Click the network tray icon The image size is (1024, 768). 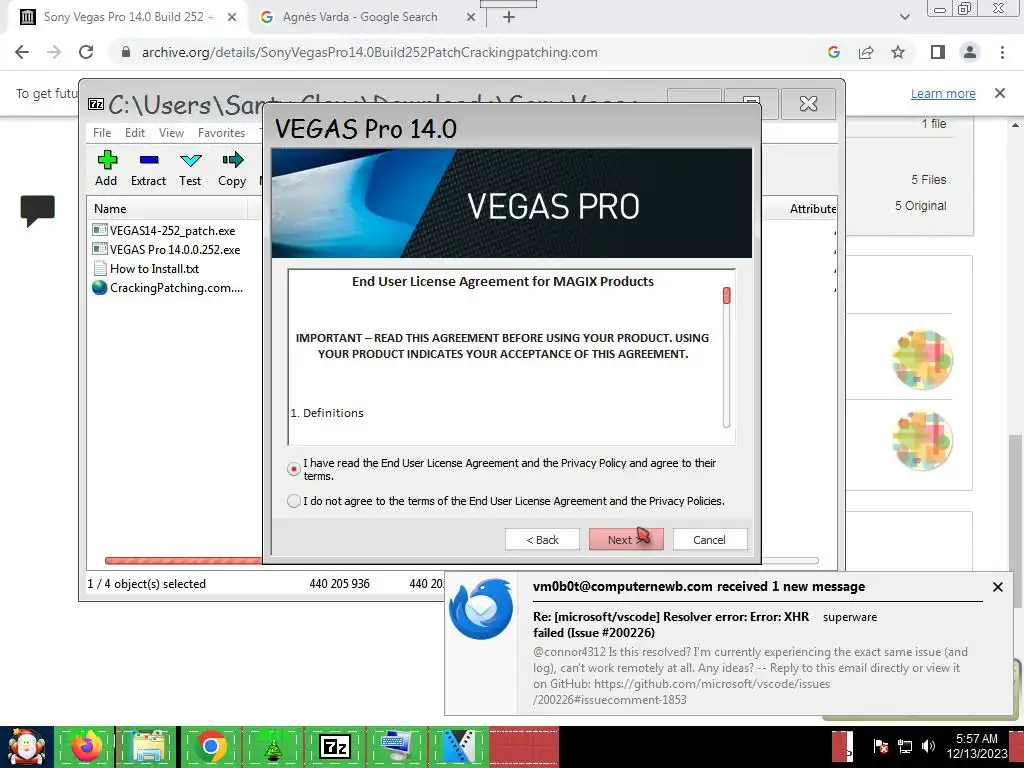click(904, 746)
